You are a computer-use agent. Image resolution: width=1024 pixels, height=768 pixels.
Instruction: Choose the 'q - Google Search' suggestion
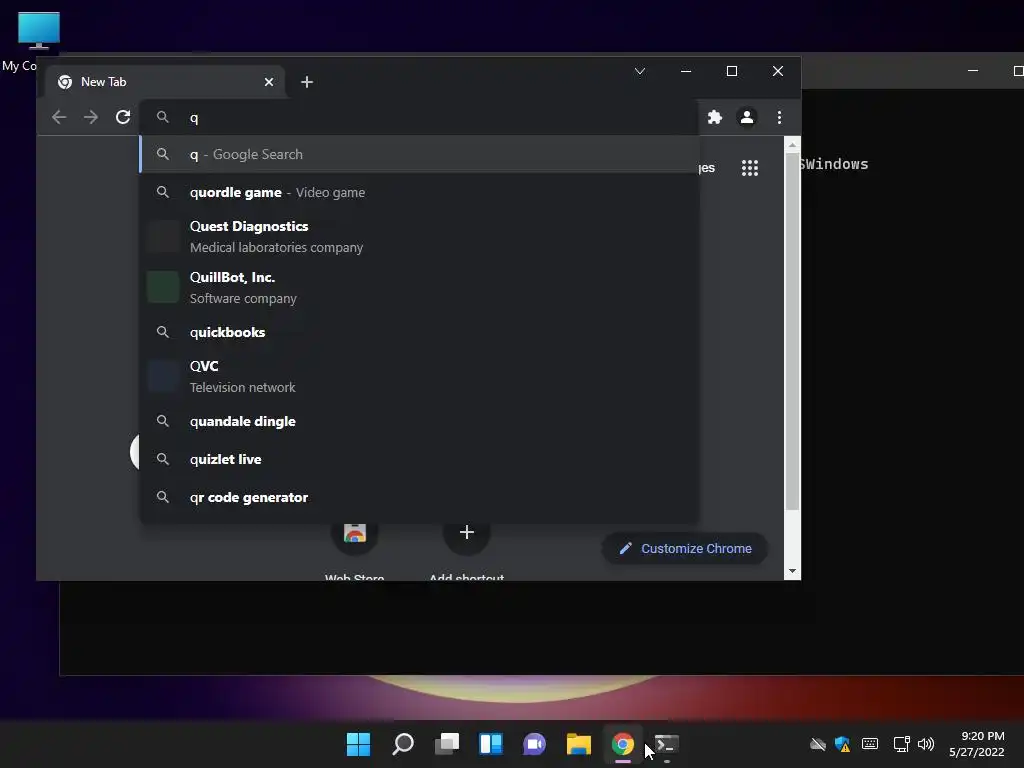pos(419,154)
